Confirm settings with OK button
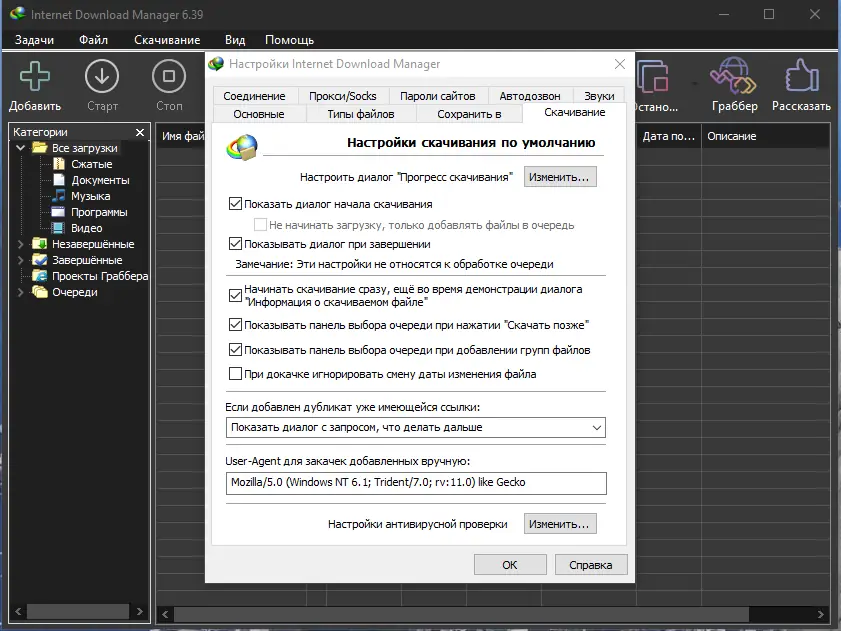 pyautogui.click(x=510, y=564)
